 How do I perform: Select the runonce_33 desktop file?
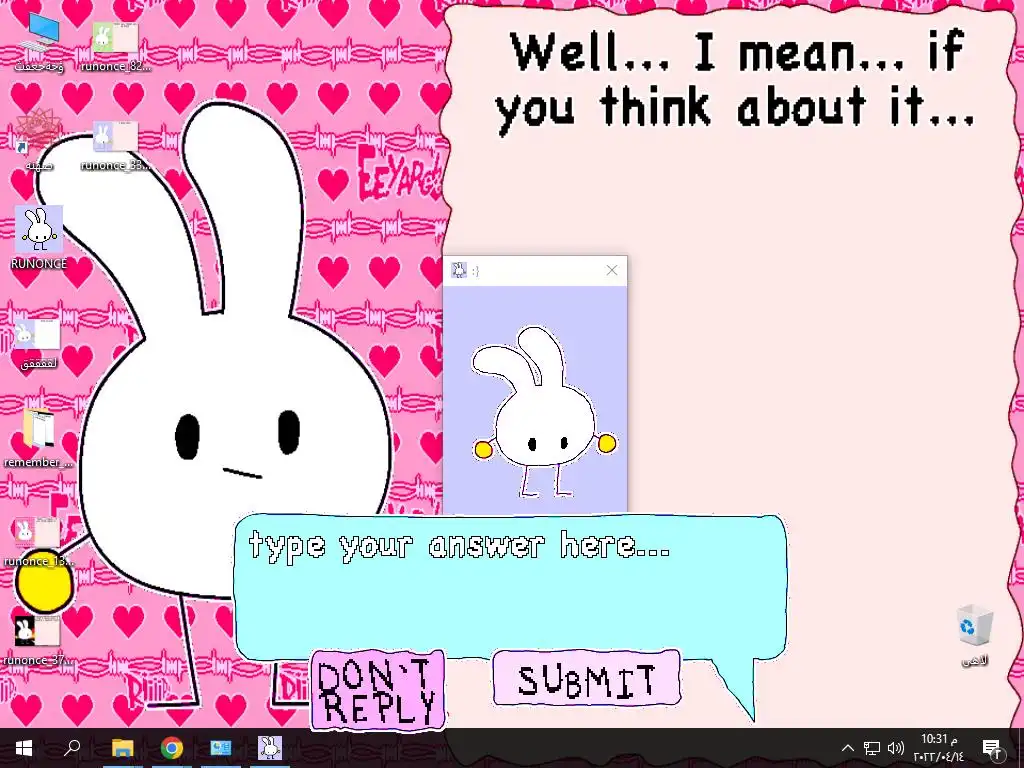pos(115,146)
